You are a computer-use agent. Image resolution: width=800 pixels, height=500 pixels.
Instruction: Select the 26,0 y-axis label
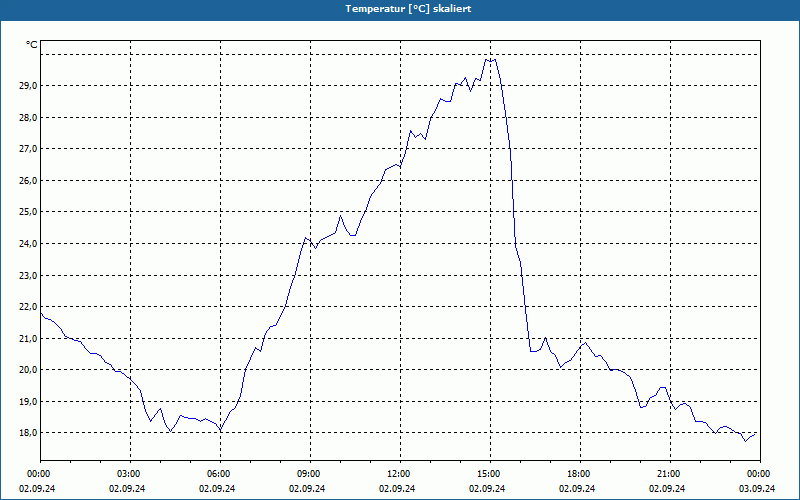pyautogui.click(x=28, y=181)
